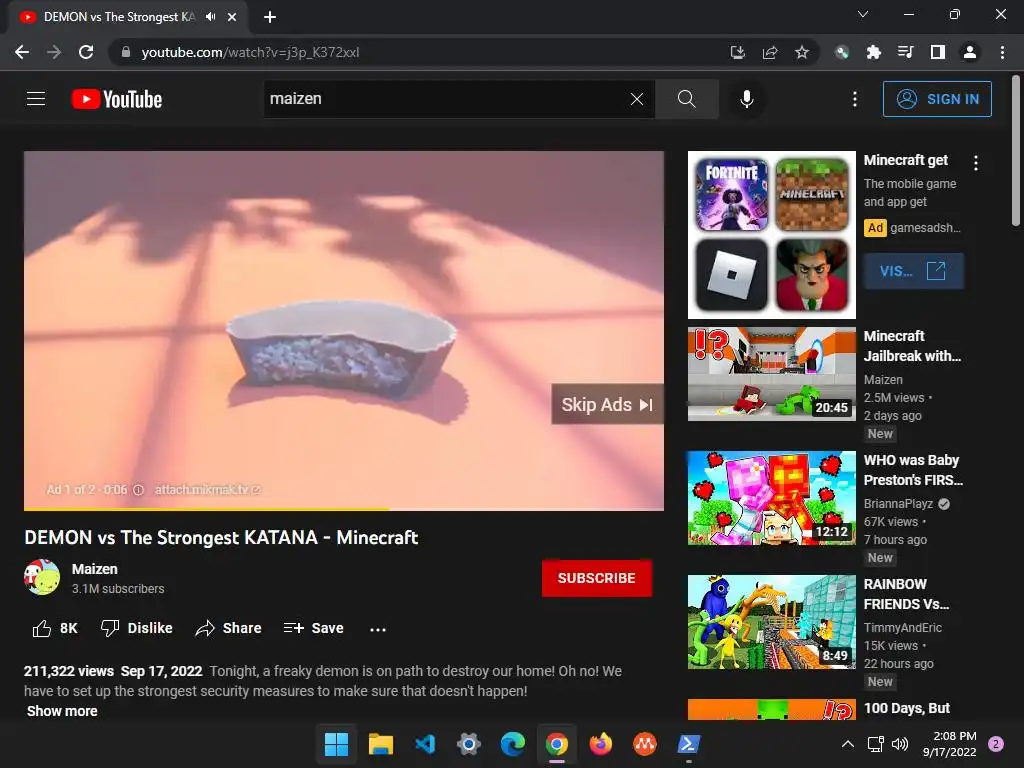Open the games ad thumbnail
Image resolution: width=1024 pixels, height=768 pixels.
(x=771, y=235)
